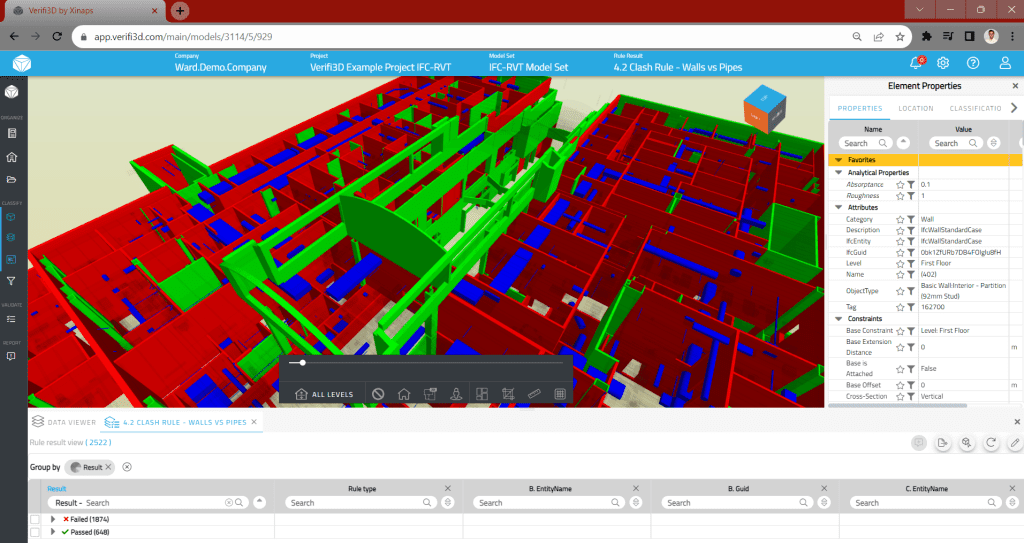Open the filter funnel in left sidebar
The image size is (1024, 543).
[x=11, y=281]
